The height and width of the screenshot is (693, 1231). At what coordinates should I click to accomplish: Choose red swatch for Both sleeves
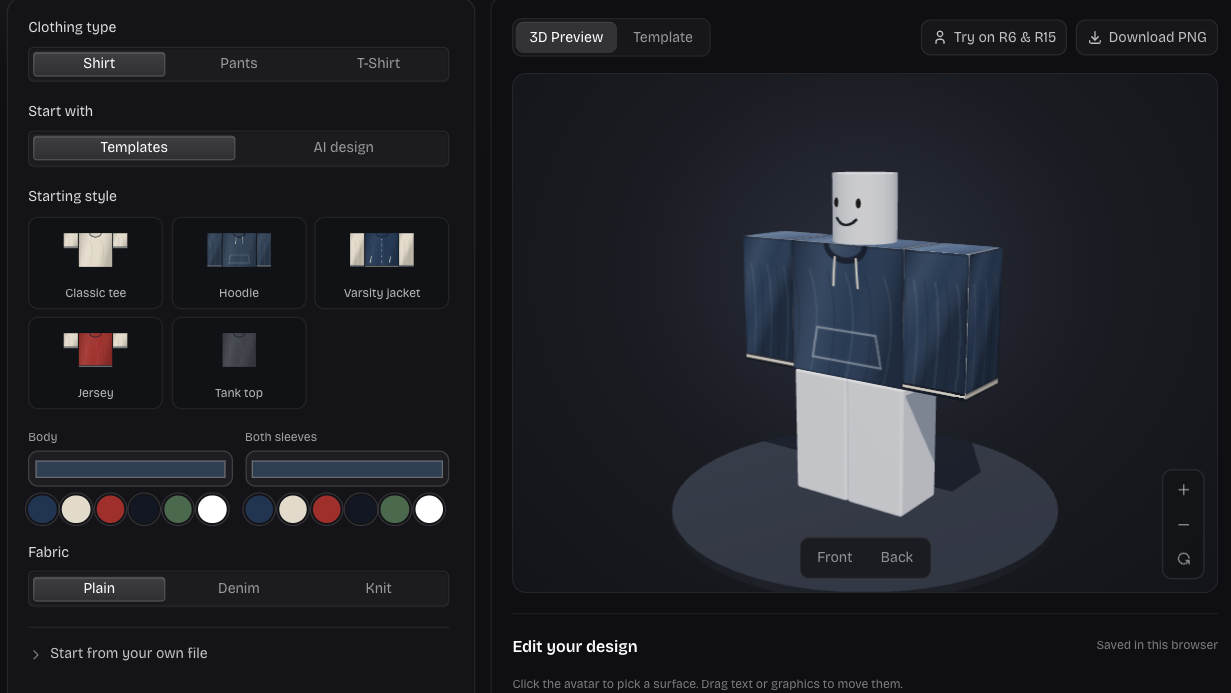click(327, 509)
